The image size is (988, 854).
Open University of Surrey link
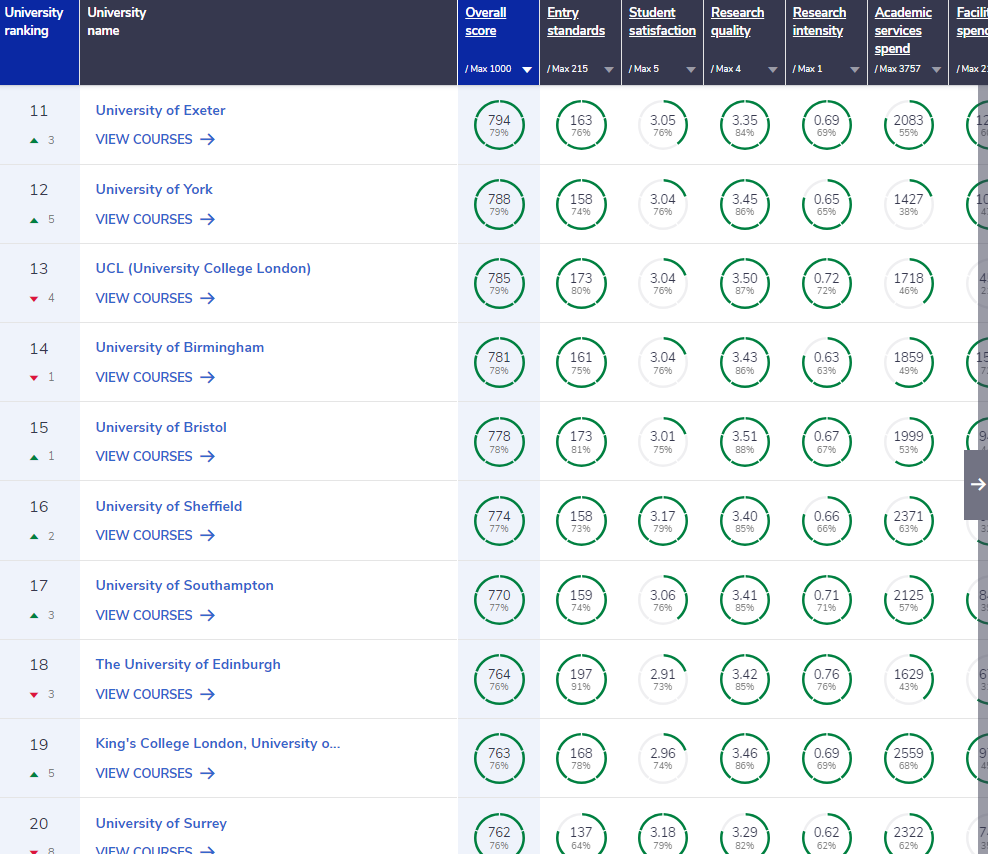(161, 823)
